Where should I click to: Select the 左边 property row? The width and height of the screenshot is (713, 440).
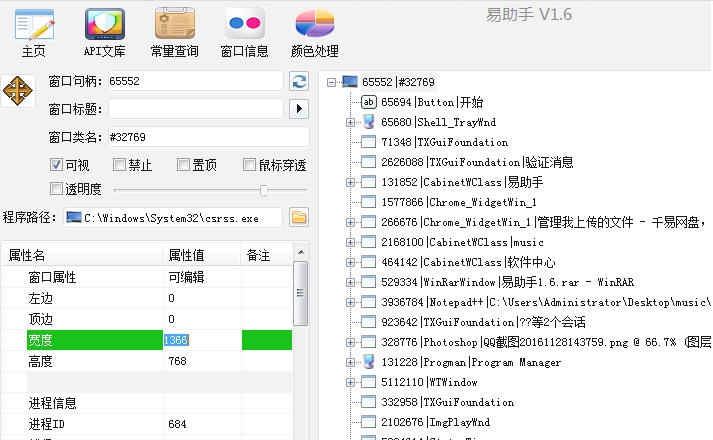(x=147, y=298)
